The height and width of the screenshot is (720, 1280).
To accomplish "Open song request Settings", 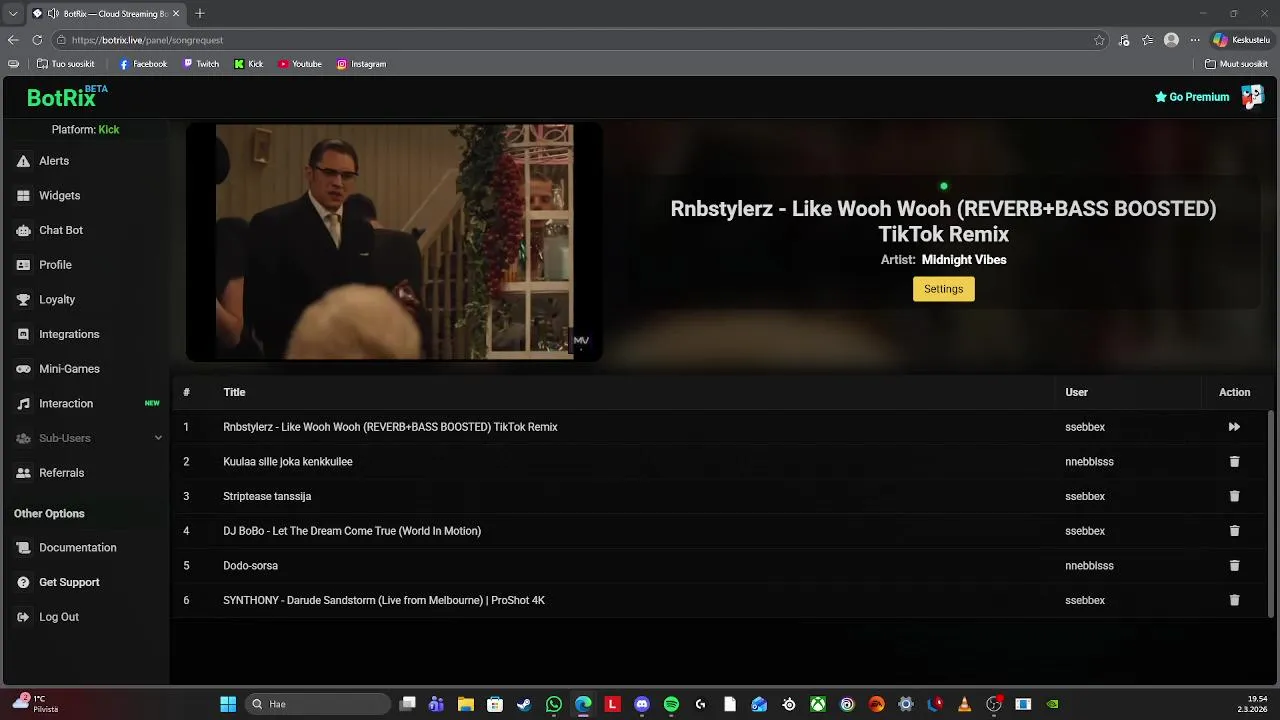I will click(x=943, y=289).
